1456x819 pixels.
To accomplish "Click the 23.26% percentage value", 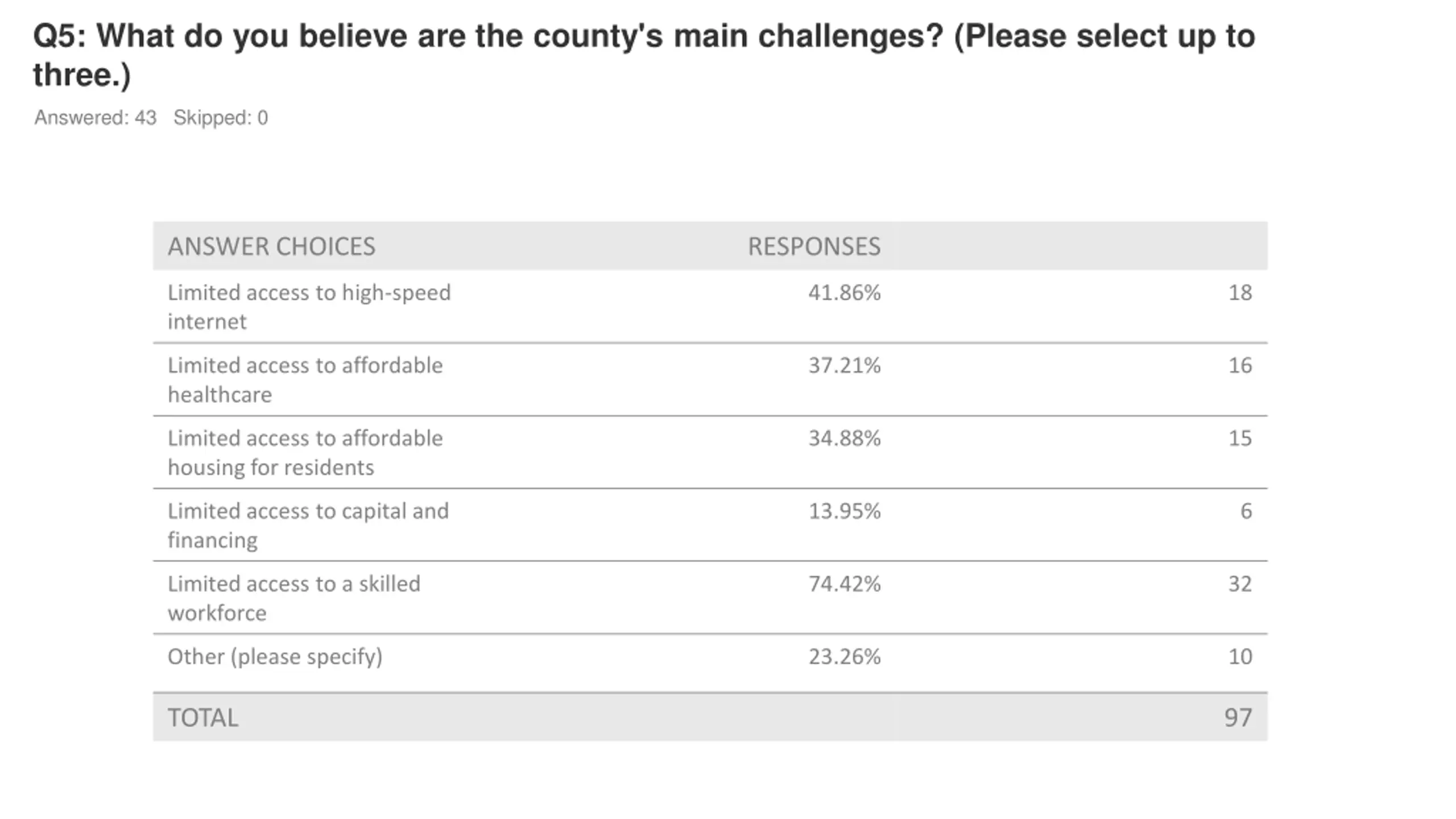I will click(845, 656).
